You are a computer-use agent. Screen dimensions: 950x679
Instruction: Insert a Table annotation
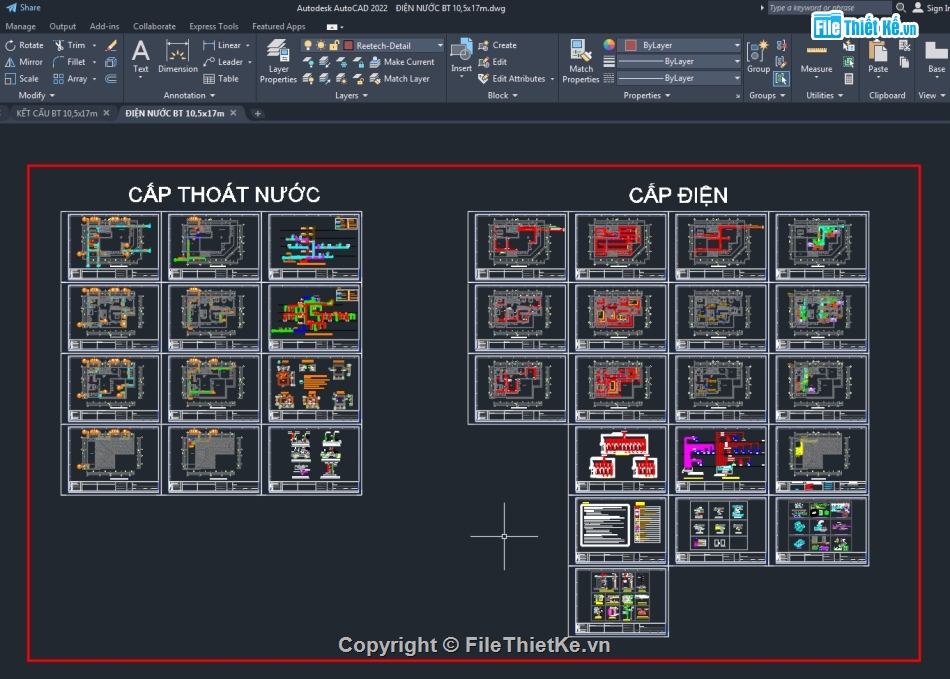[x=228, y=78]
